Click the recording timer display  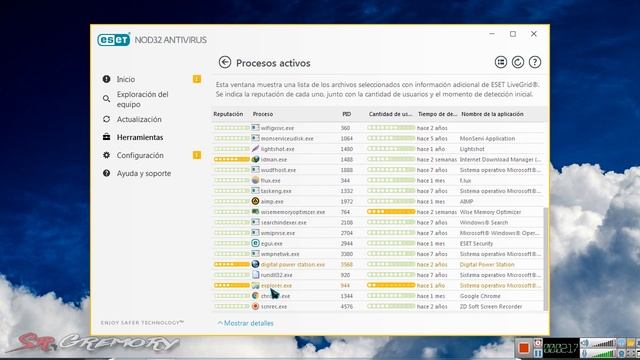tap(561, 348)
